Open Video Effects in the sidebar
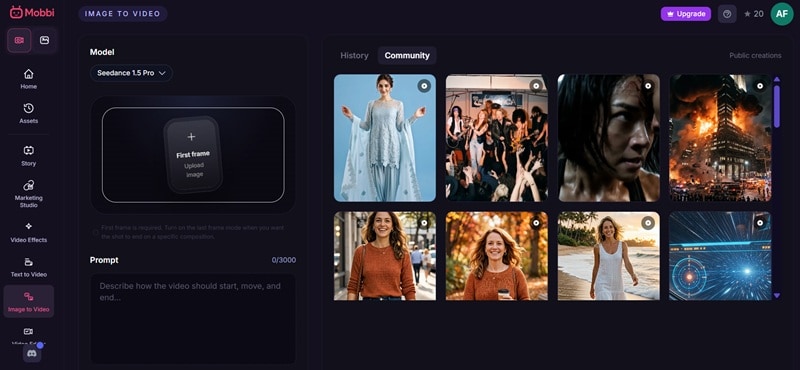 (29, 232)
